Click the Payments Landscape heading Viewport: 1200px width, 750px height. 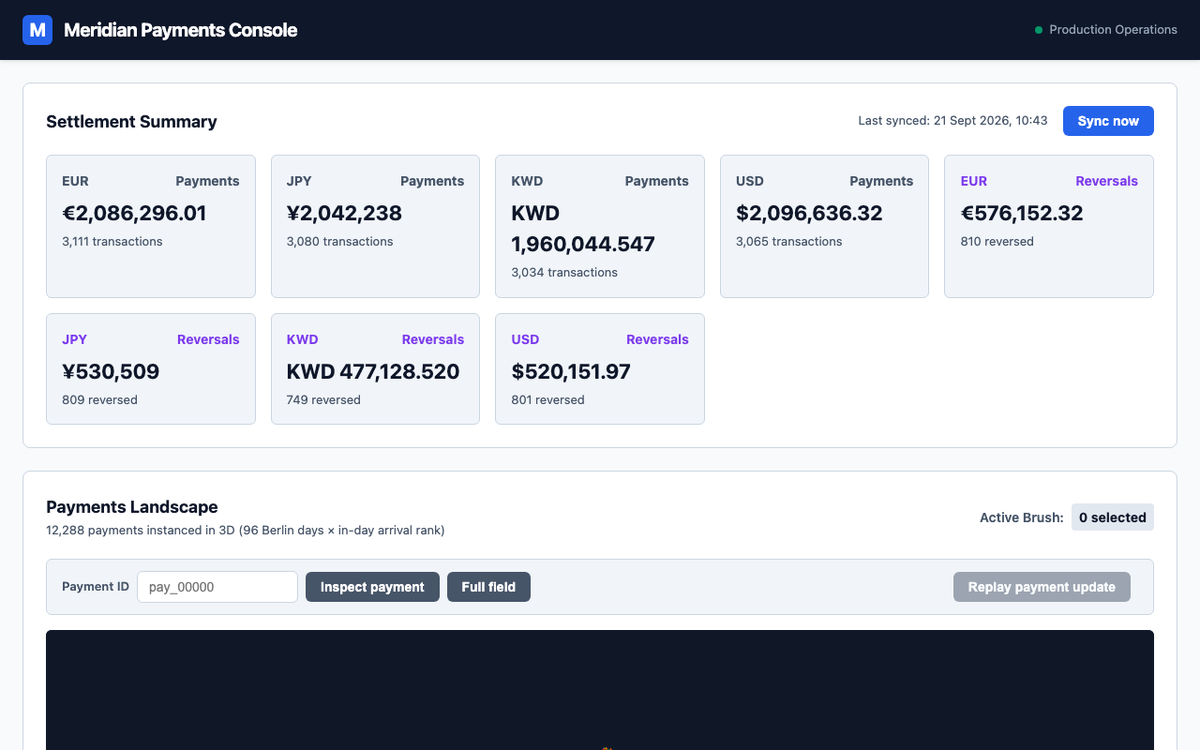[x=132, y=507]
